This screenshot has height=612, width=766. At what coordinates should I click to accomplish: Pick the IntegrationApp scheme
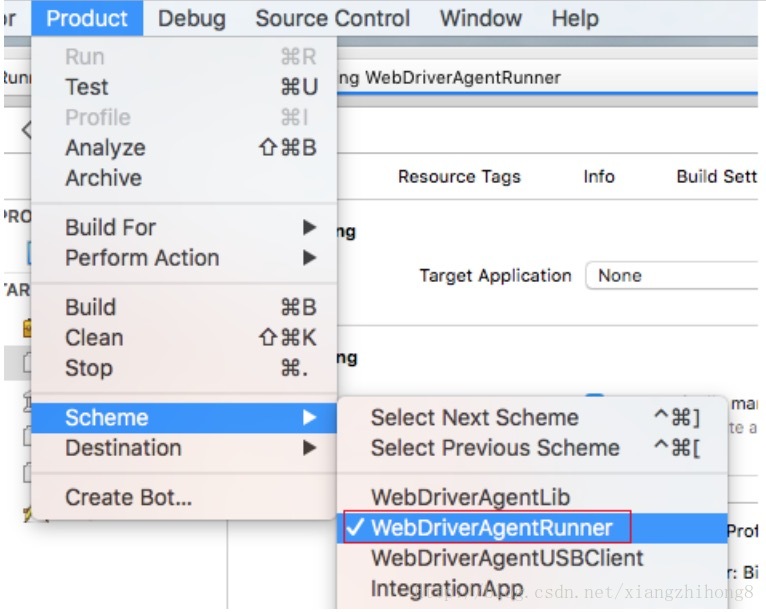tap(446, 588)
